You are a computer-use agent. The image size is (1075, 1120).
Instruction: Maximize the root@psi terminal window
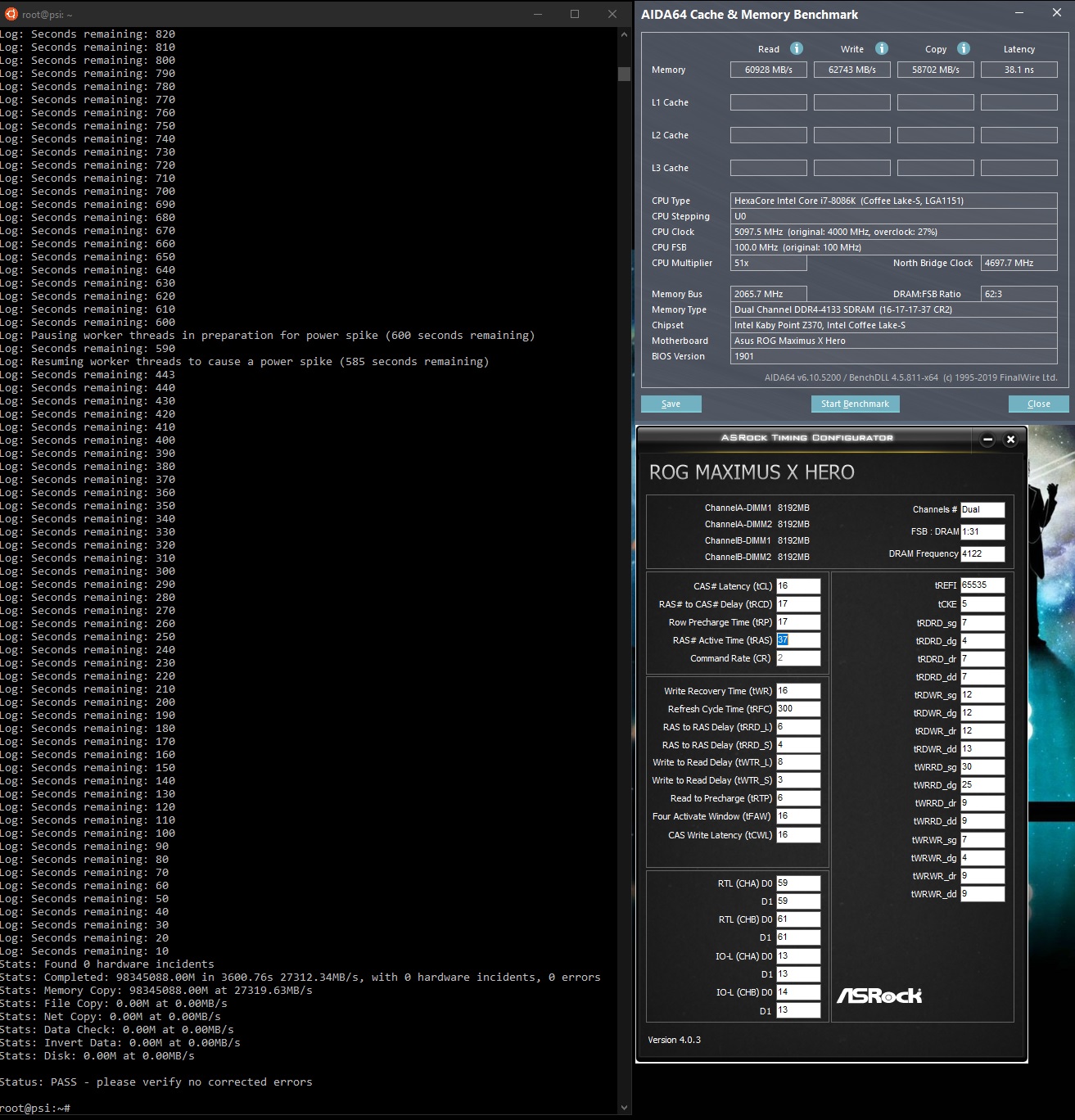pos(575,14)
